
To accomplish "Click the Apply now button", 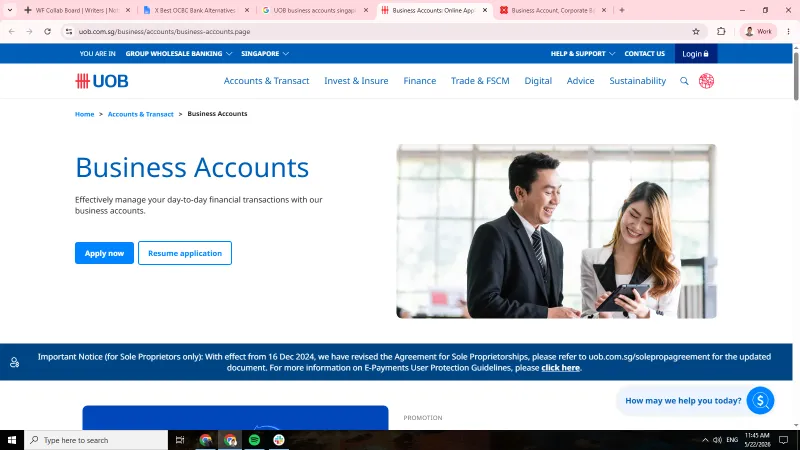I will tap(104, 253).
